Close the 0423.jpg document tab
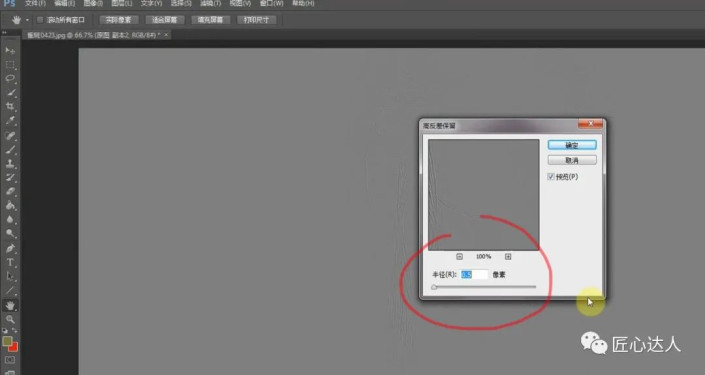Viewport: 705px width, 375px height. pos(166,35)
